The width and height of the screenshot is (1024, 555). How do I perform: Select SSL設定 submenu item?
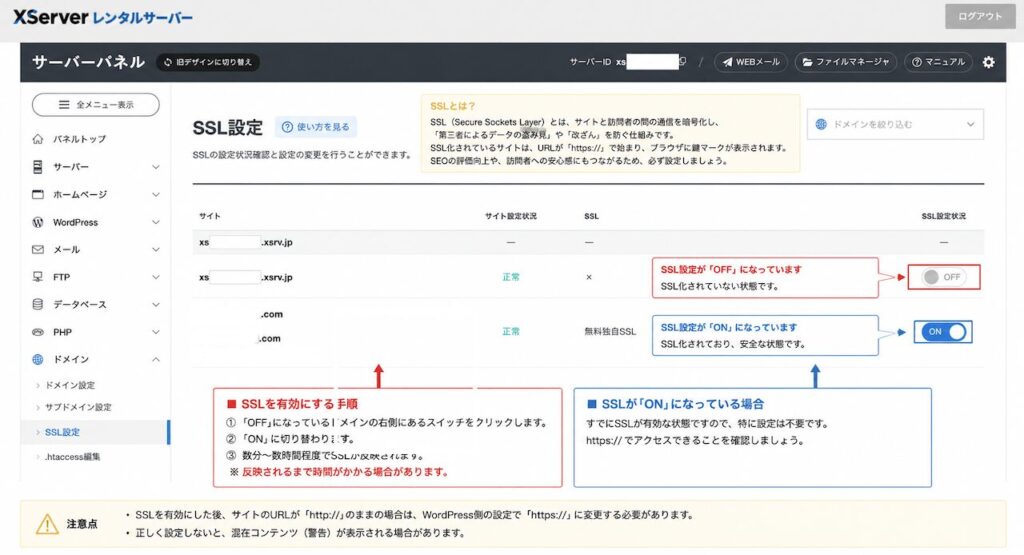62,432
